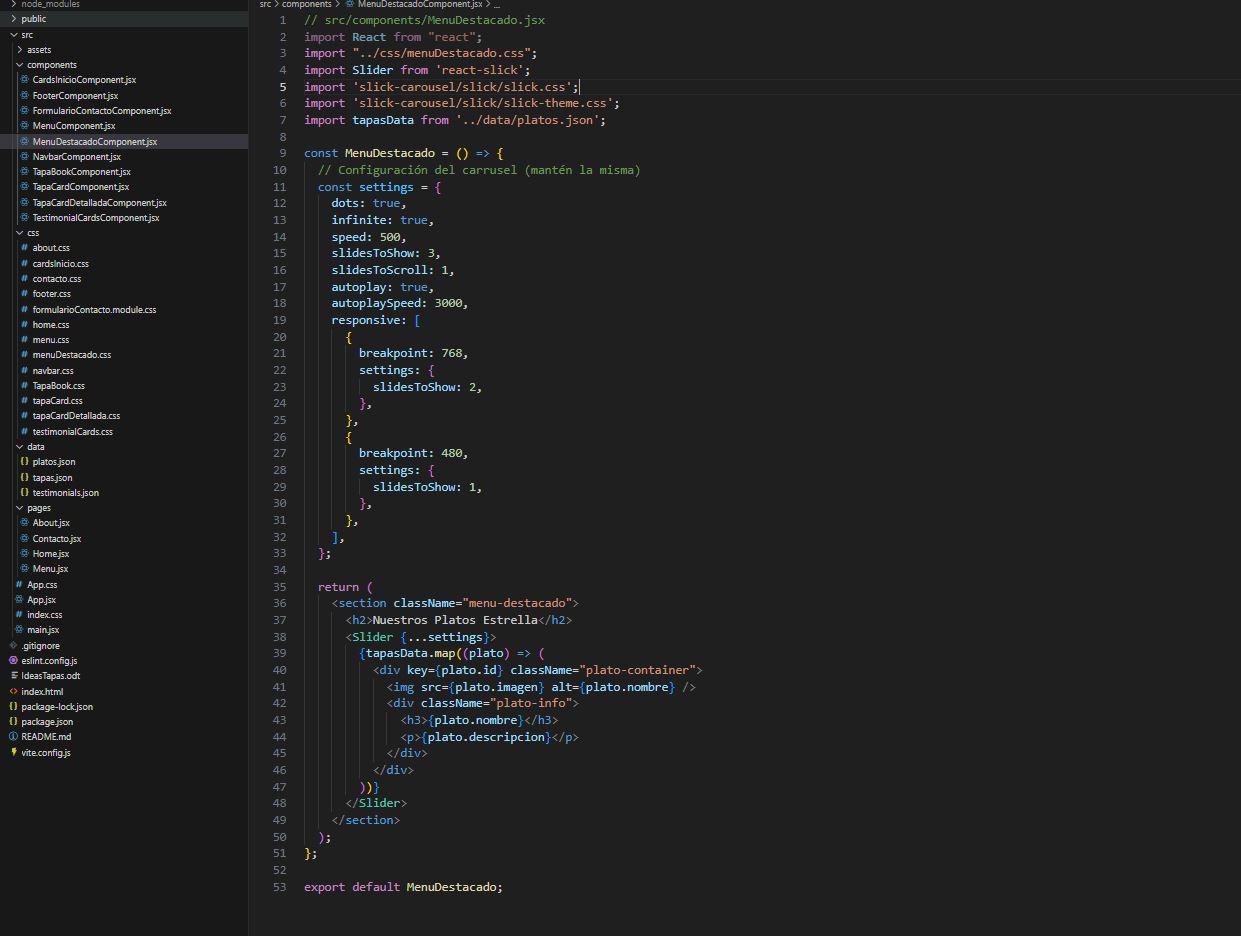Click 'autoplaySpeed: 3000' in the settings object
This screenshot has height=936, width=1241.
point(397,303)
